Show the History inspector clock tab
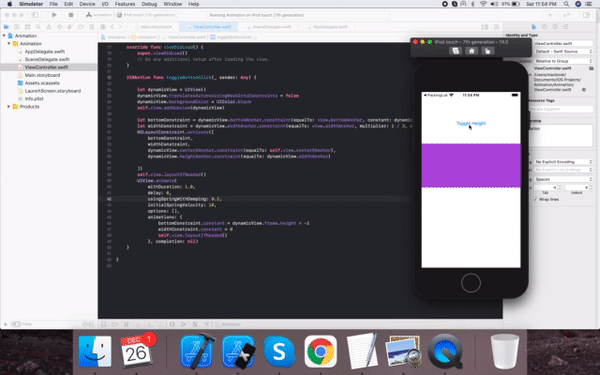 point(544,27)
